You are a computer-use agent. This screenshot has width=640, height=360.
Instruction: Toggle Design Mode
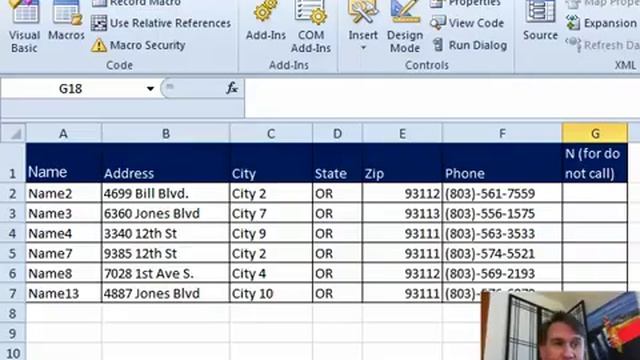pos(405,28)
